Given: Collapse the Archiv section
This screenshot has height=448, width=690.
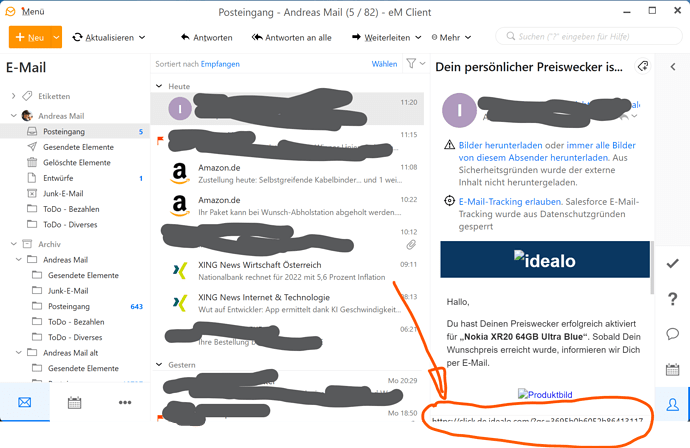Looking at the screenshot, I should click(13, 244).
